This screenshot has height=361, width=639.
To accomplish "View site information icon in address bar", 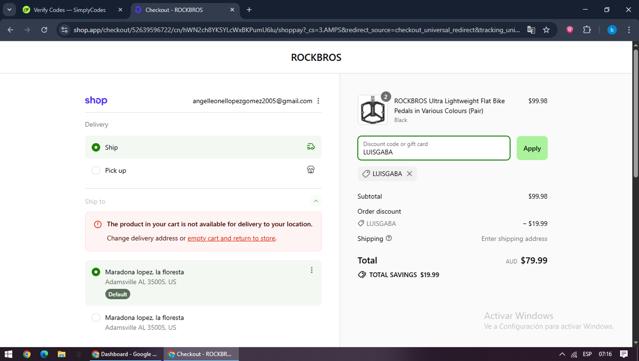I will pos(64,30).
